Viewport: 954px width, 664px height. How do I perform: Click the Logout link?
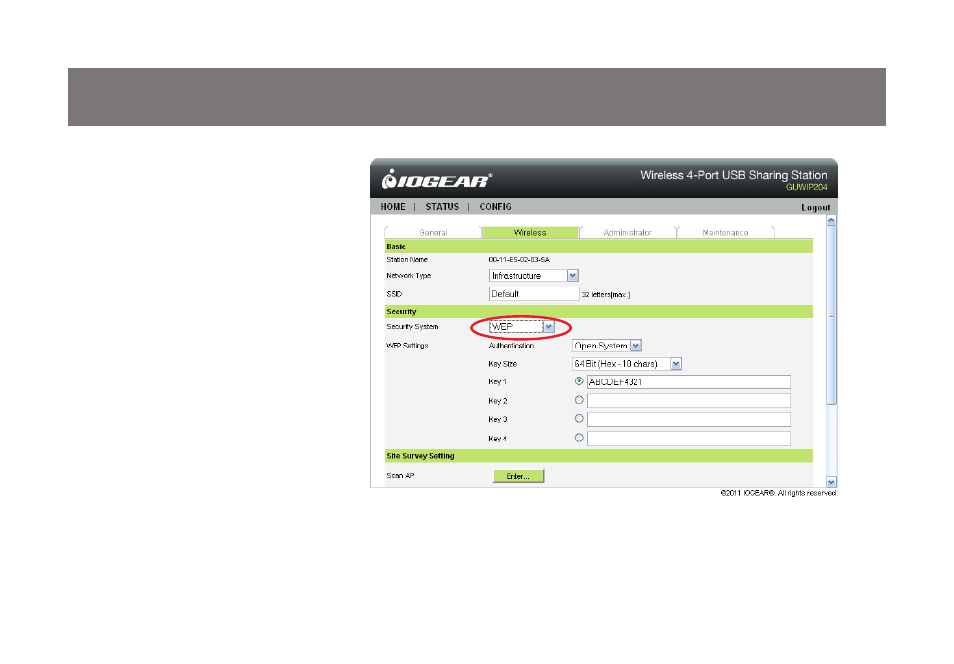[815, 208]
